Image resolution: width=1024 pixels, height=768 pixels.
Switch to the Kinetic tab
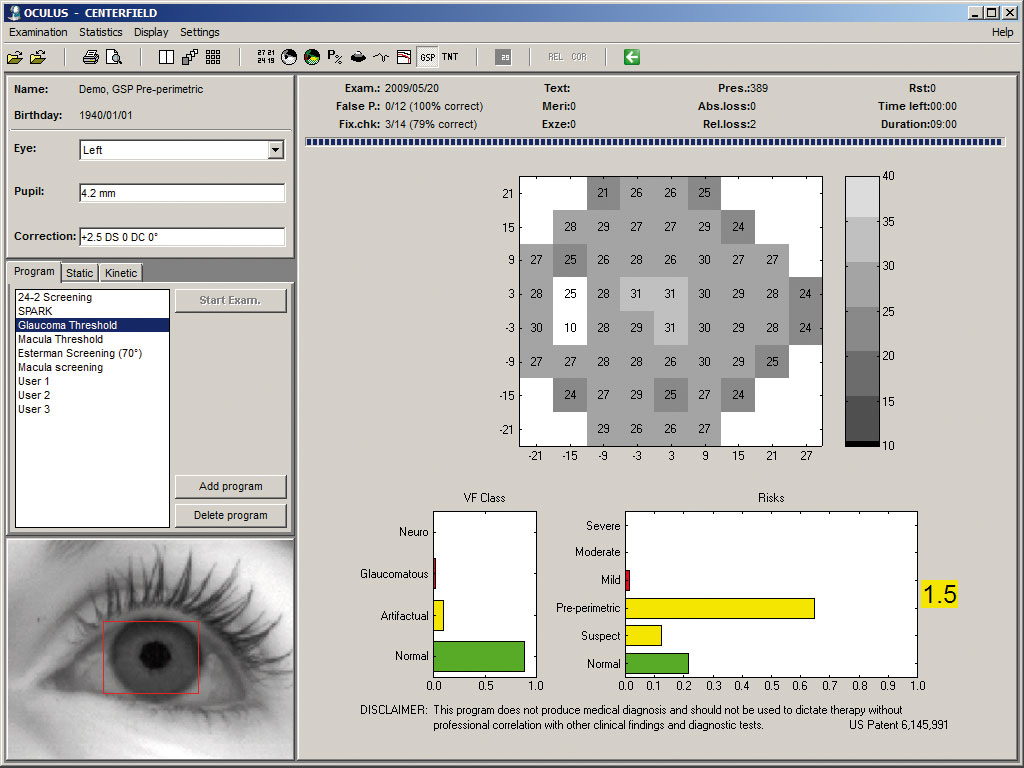[x=121, y=273]
